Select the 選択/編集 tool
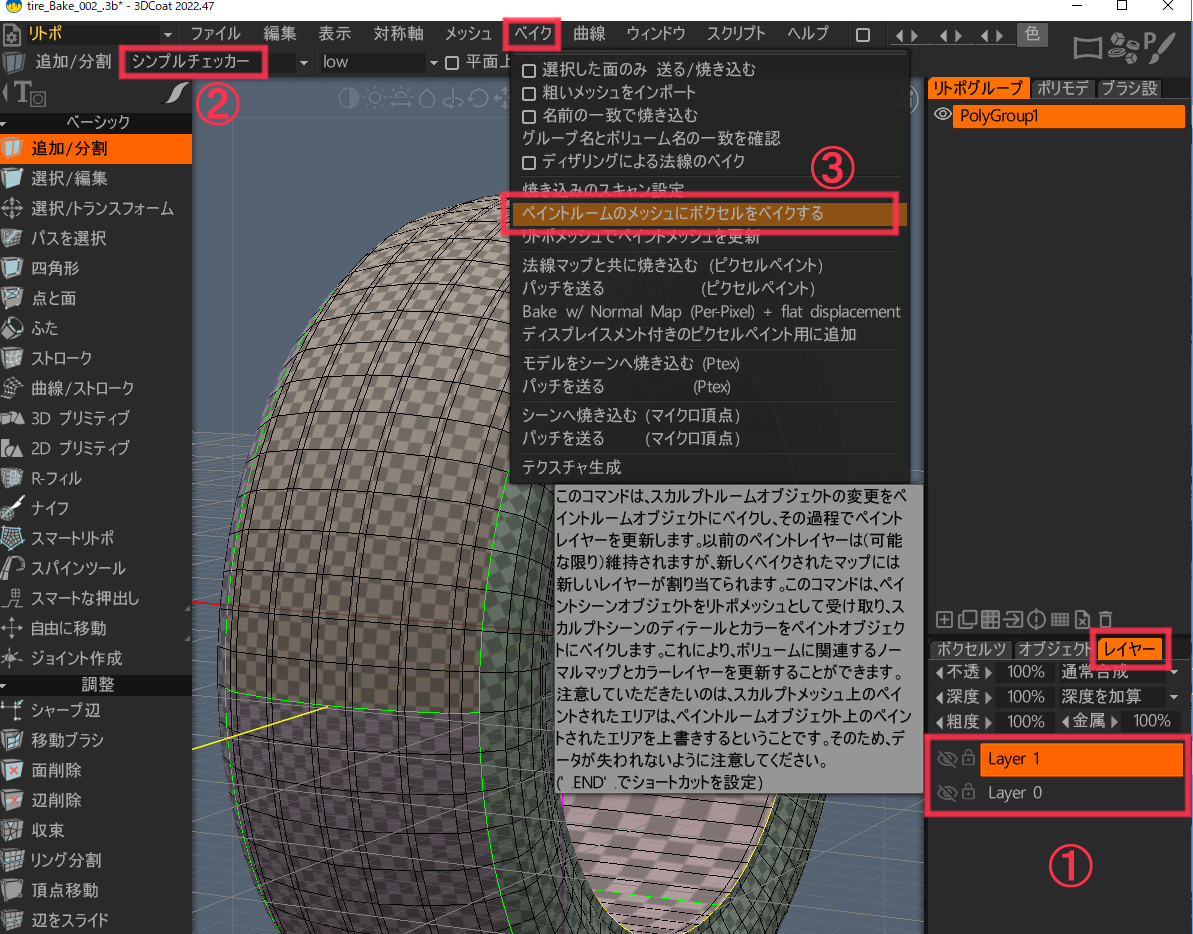 pyautogui.click(x=95, y=178)
